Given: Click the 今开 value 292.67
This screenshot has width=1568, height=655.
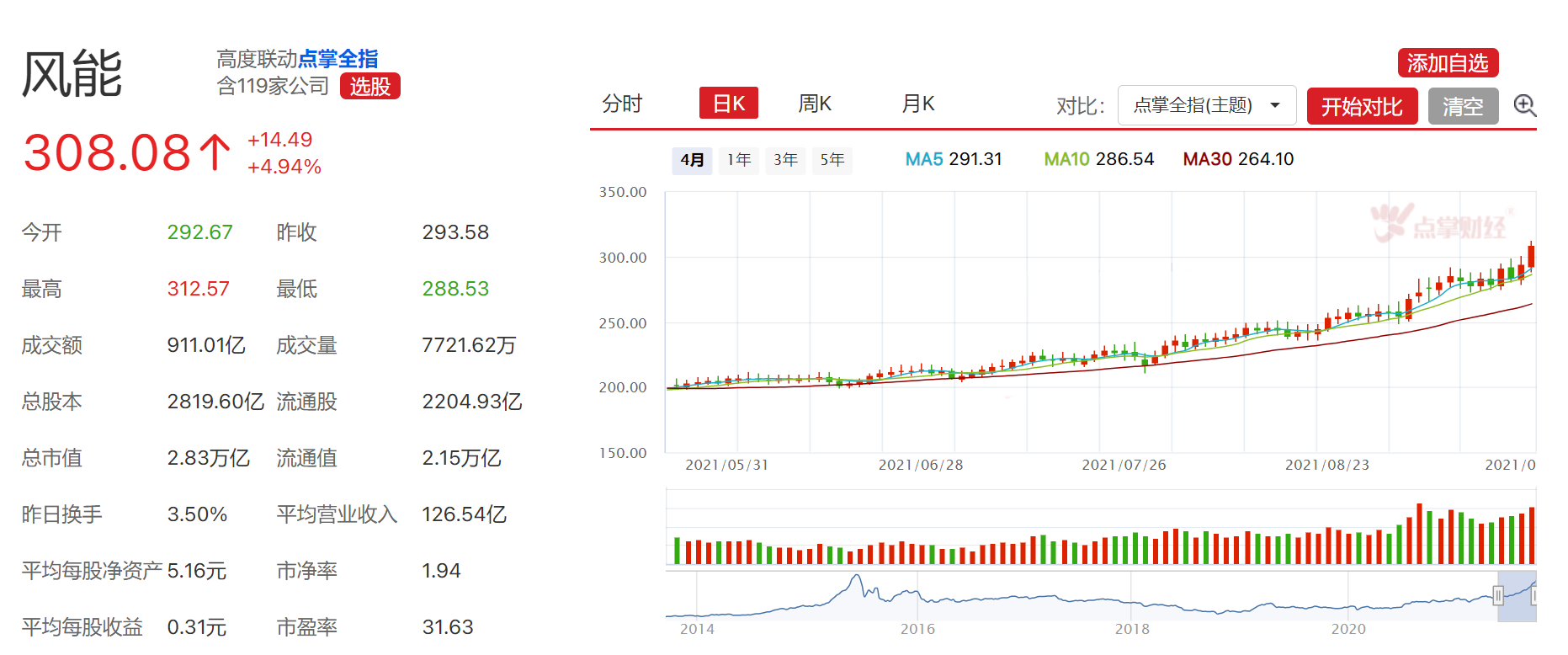Looking at the screenshot, I should [x=200, y=232].
